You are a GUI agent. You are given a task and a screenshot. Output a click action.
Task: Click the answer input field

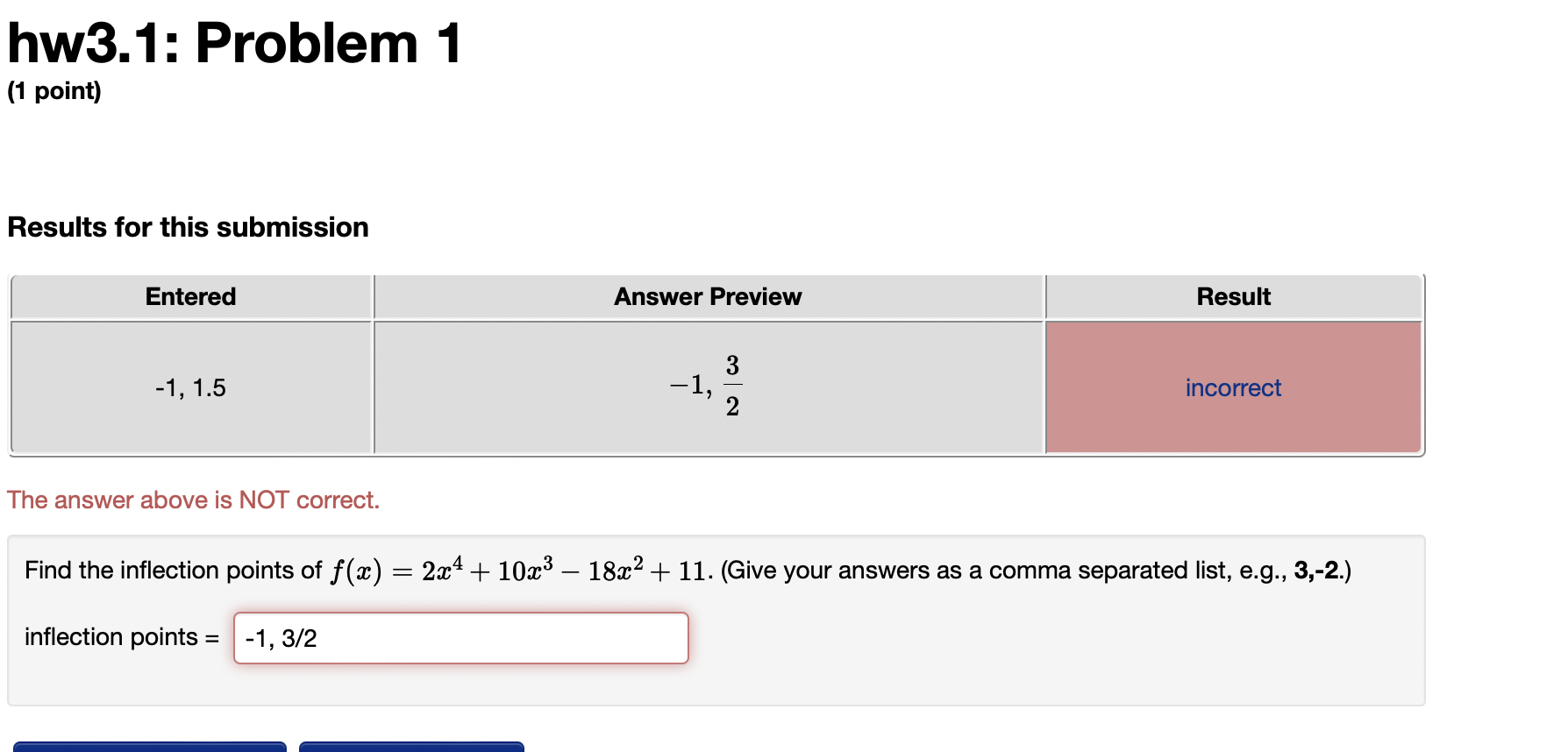pos(460,638)
